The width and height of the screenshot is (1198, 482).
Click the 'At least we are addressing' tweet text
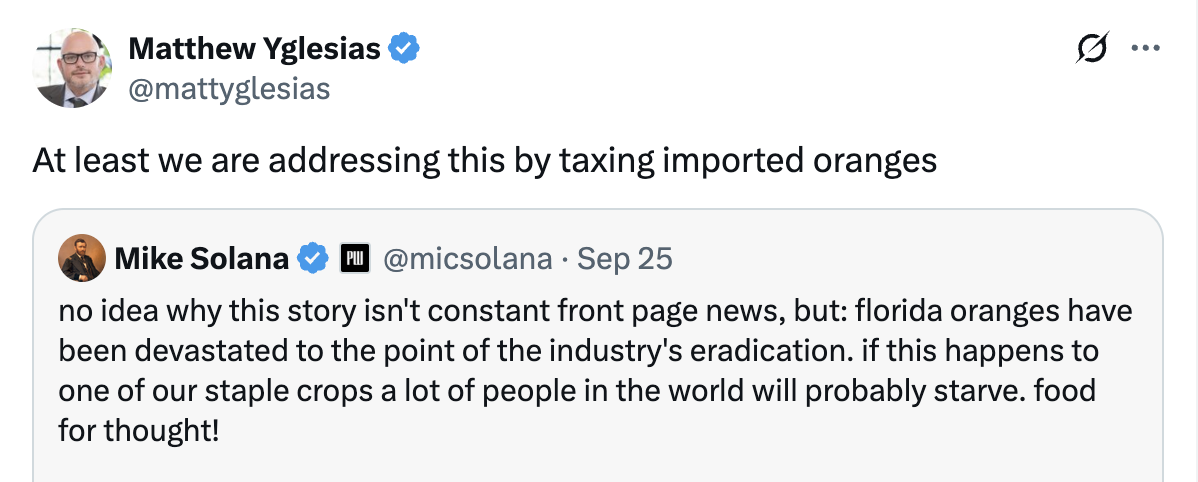coord(300,160)
